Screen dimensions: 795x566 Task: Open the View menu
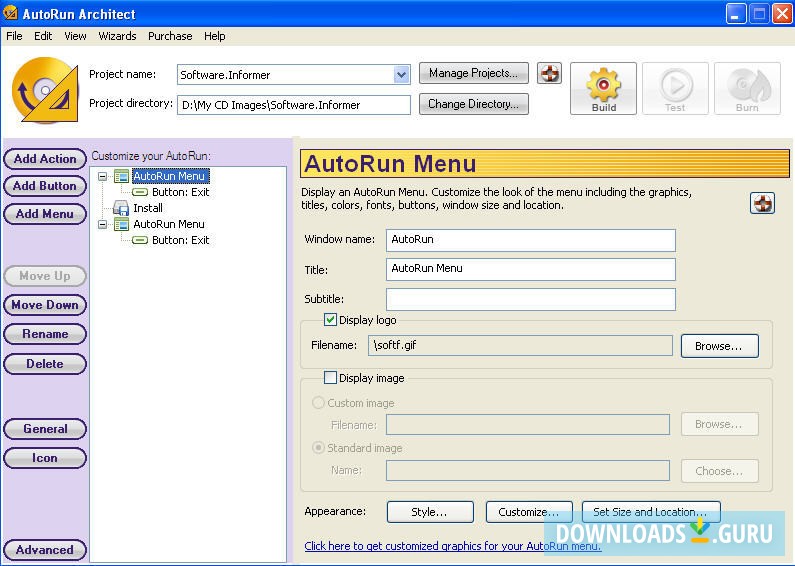pyautogui.click(x=75, y=36)
